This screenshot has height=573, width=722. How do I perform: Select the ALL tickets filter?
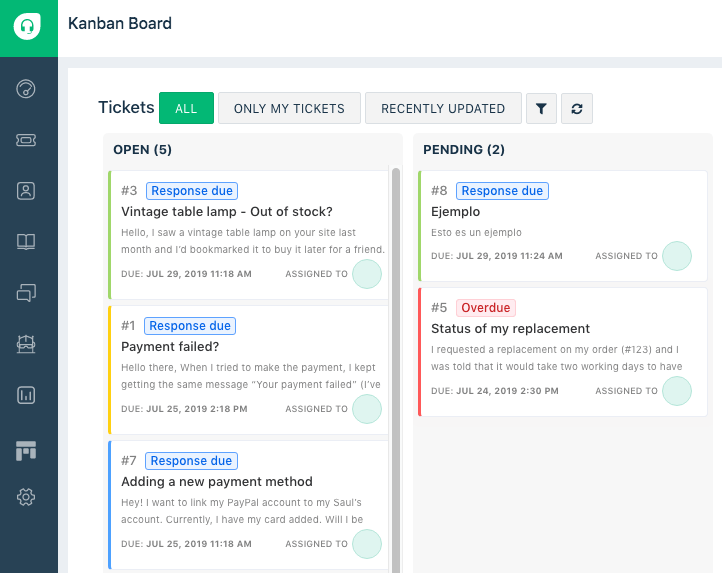(186, 109)
